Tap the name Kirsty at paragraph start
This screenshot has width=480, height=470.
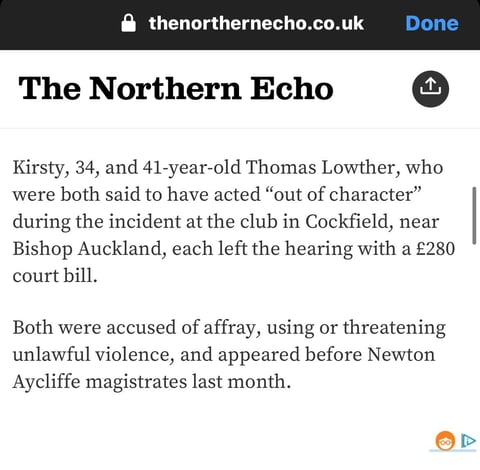tap(41, 167)
